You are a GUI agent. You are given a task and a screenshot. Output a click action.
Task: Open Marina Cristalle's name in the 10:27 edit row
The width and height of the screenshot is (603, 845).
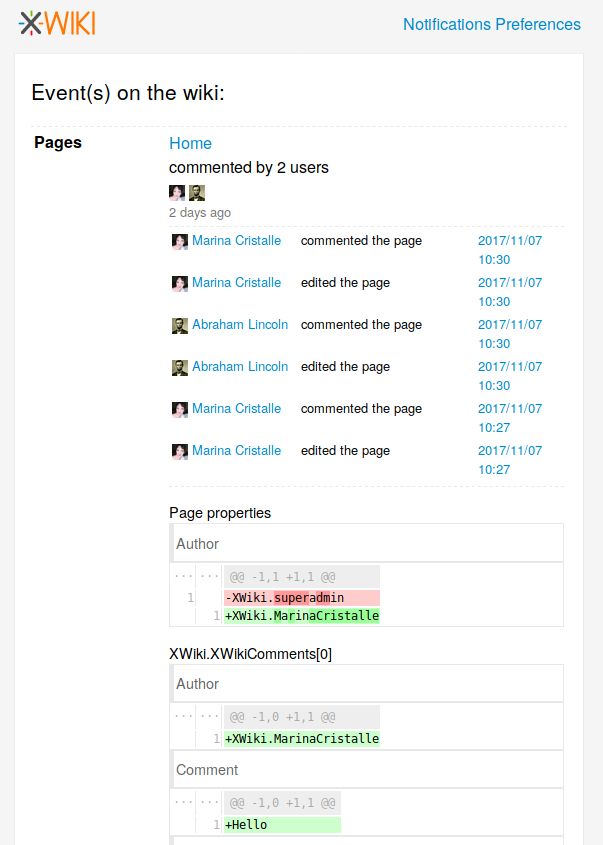(x=236, y=451)
